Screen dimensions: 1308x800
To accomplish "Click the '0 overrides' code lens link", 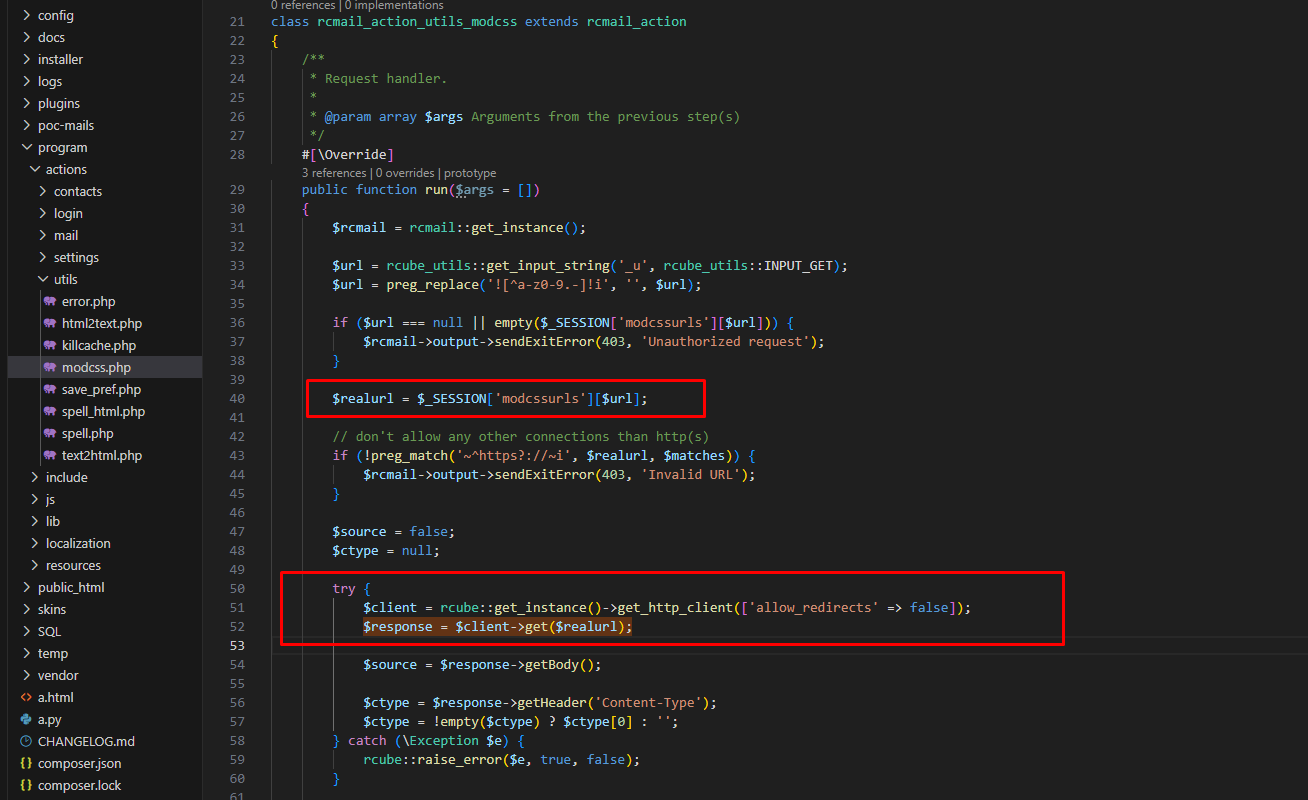I will coord(405,173).
